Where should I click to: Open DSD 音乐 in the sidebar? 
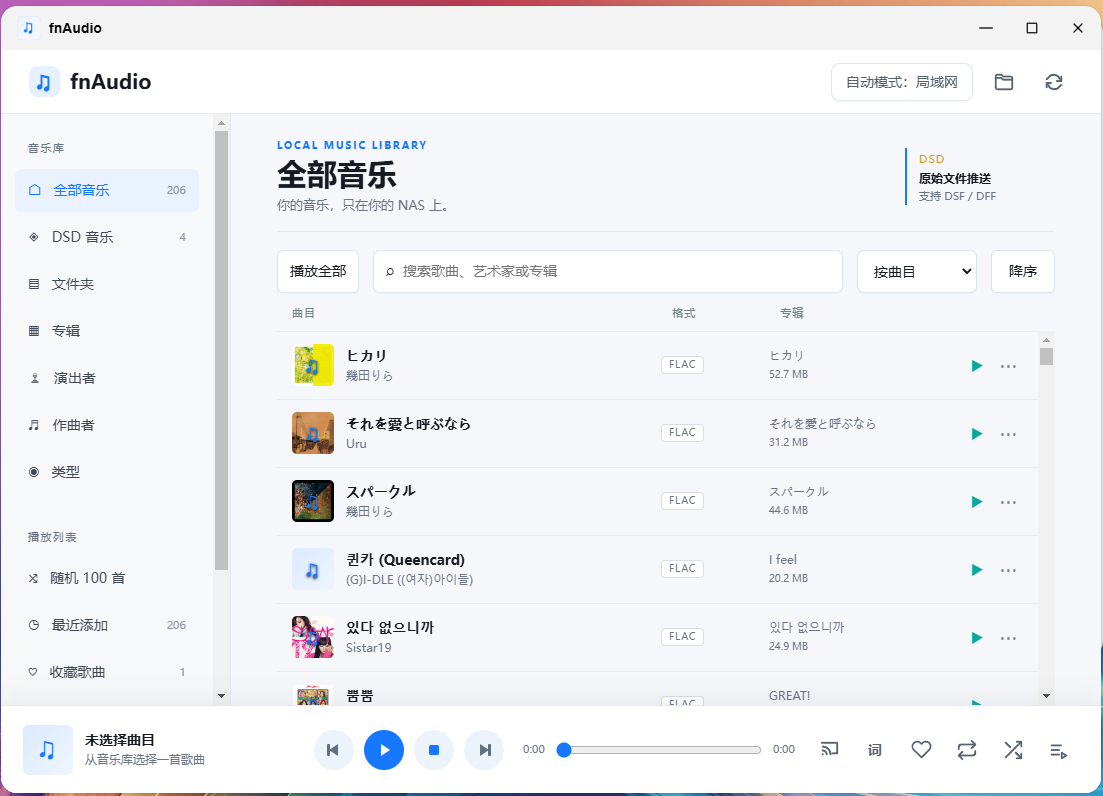107,237
